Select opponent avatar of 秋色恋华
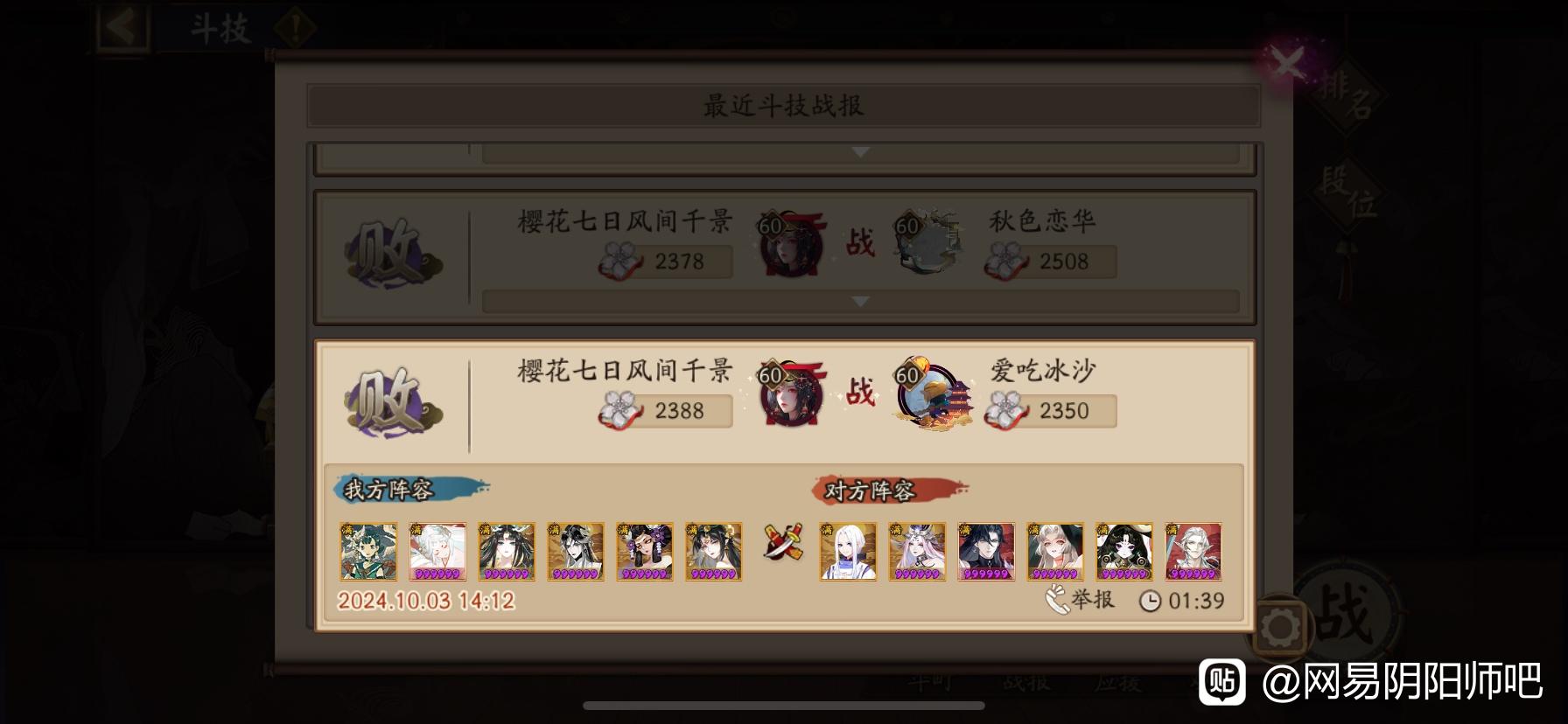The height and width of the screenshot is (724, 1568). 927,241
